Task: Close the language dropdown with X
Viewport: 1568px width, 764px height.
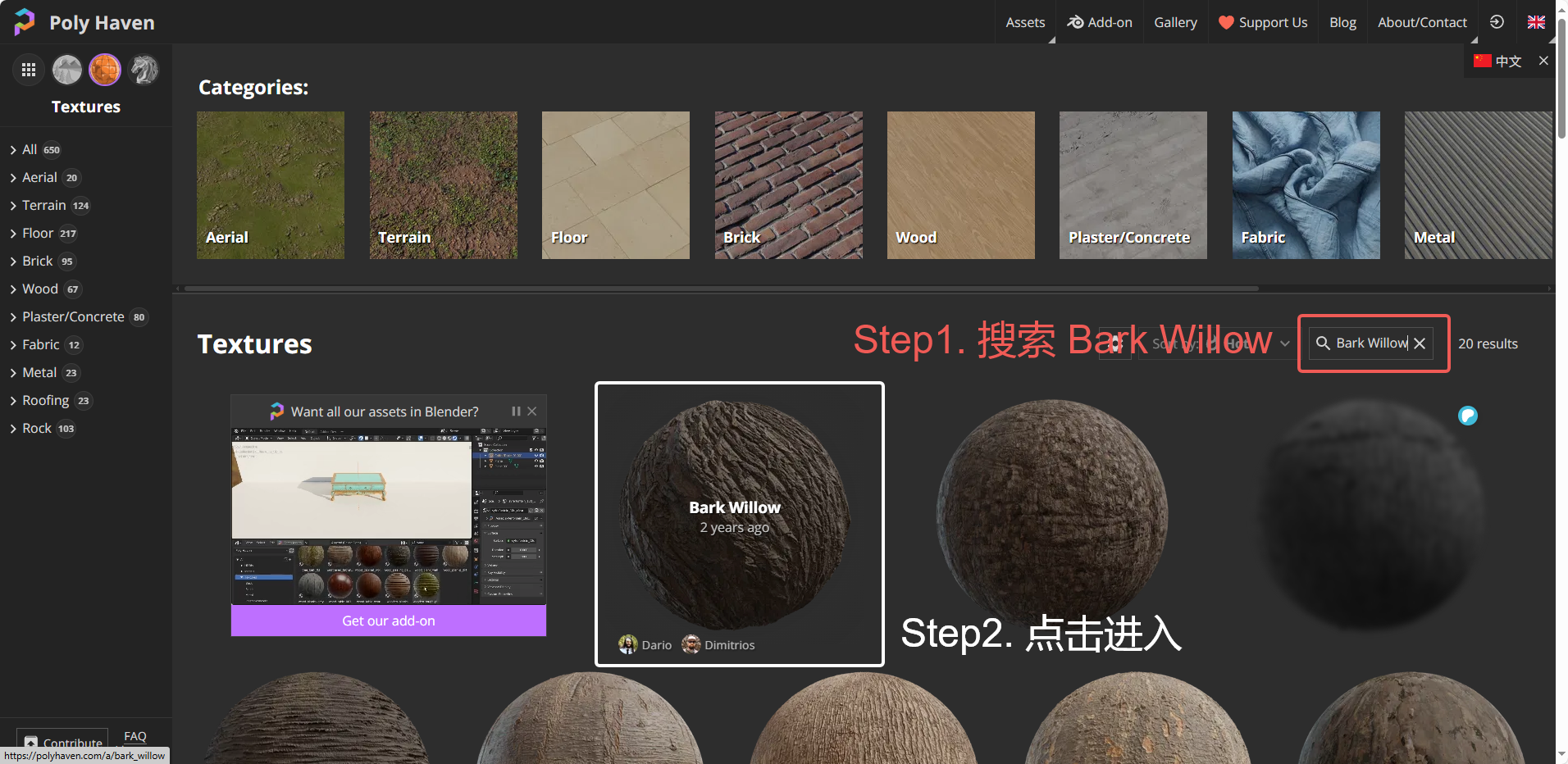Action: pyautogui.click(x=1543, y=61)
